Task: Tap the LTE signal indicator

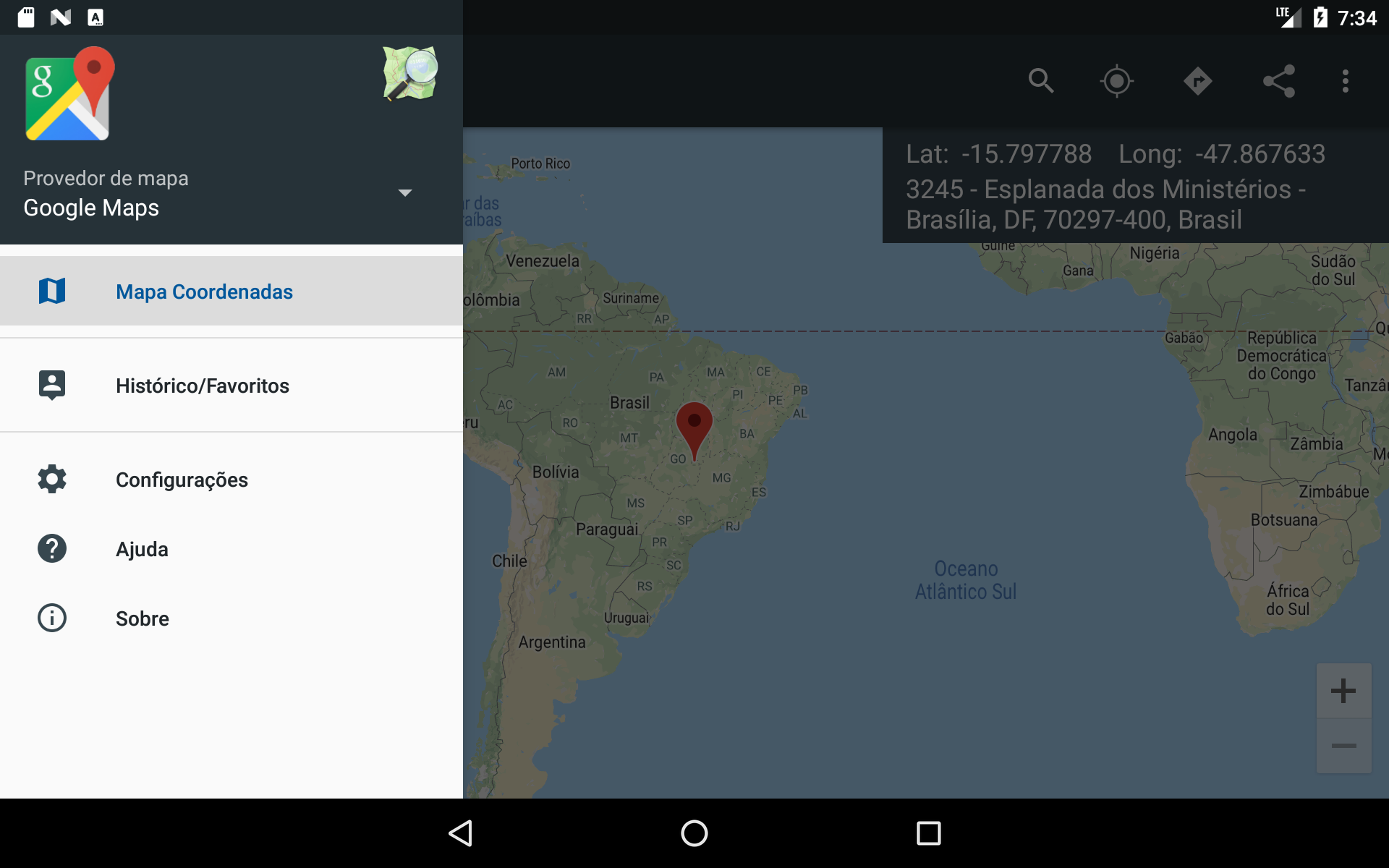Action: [x=1288, y=17]
